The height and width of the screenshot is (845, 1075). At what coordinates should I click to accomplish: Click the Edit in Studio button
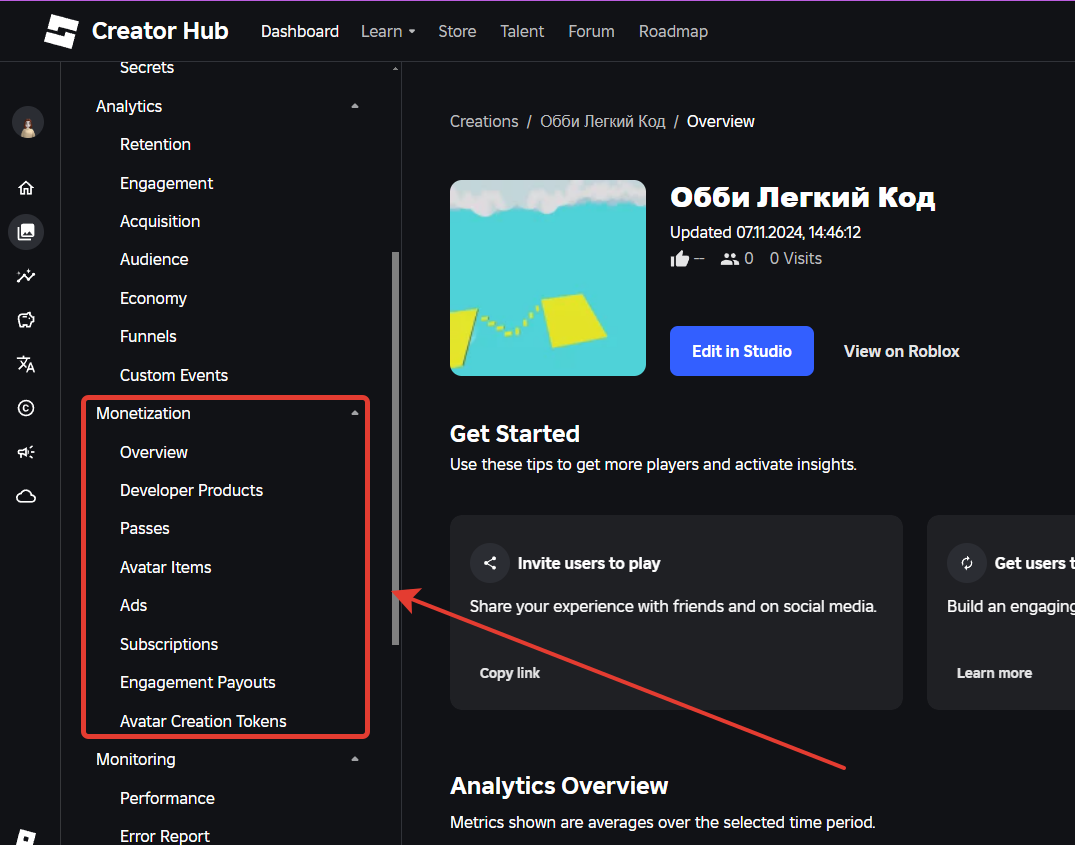742,351
